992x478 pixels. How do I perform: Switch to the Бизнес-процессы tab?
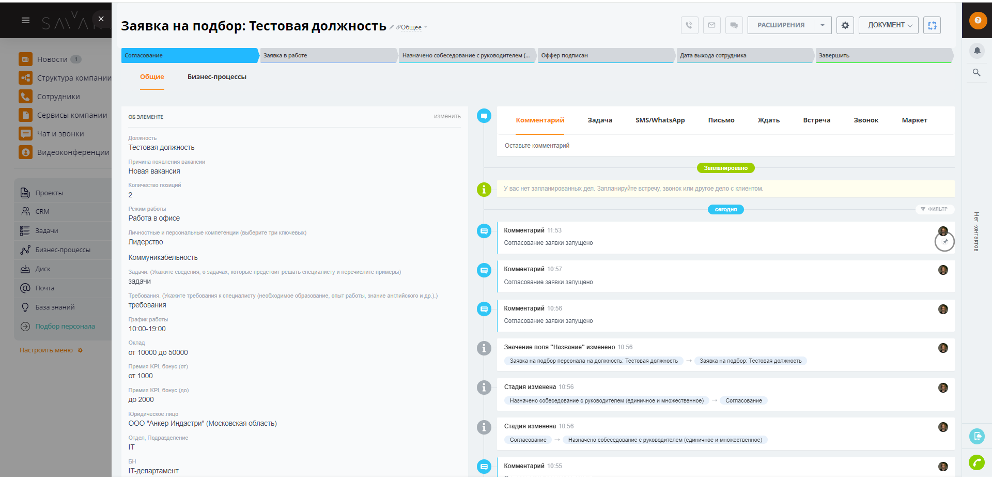pos(216,76)
